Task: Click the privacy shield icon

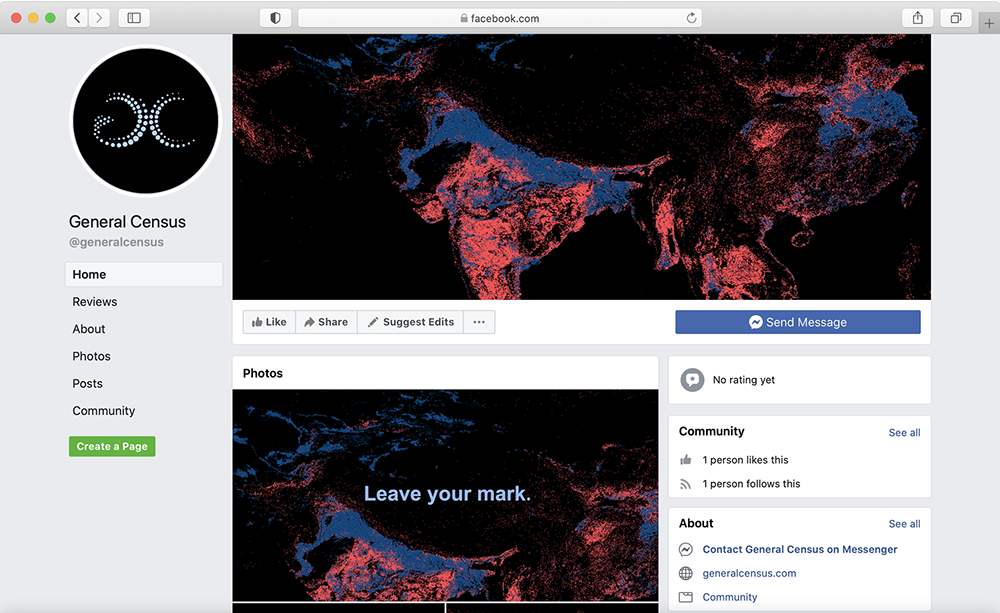Action: click(275, 18)
